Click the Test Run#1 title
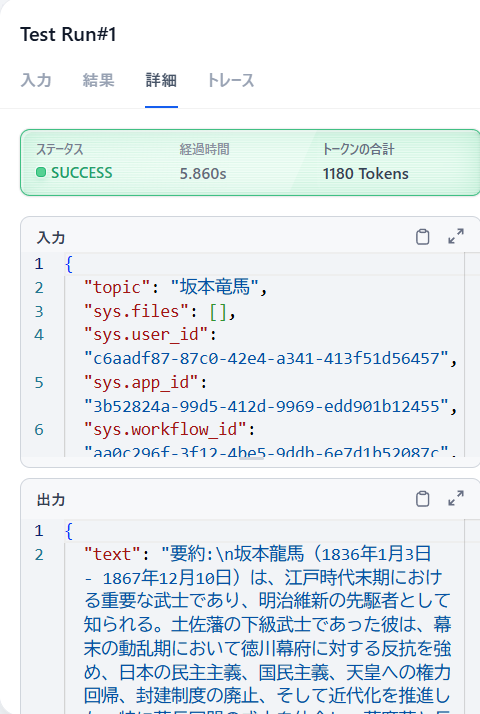The height and width of the screenshot is (714, 480). point(68,34)
